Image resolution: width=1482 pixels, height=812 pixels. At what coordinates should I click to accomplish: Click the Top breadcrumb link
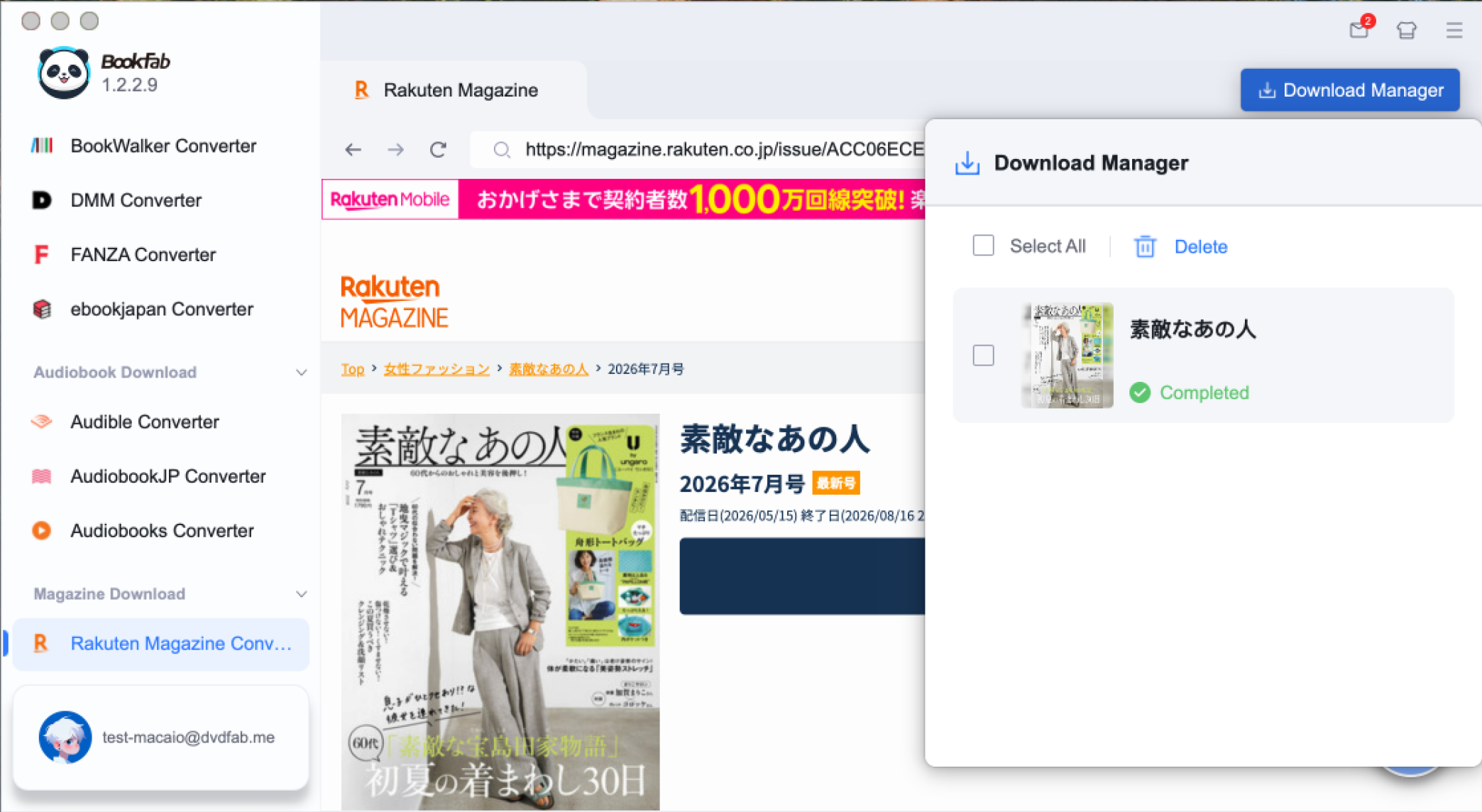click(x=352, y=369)
